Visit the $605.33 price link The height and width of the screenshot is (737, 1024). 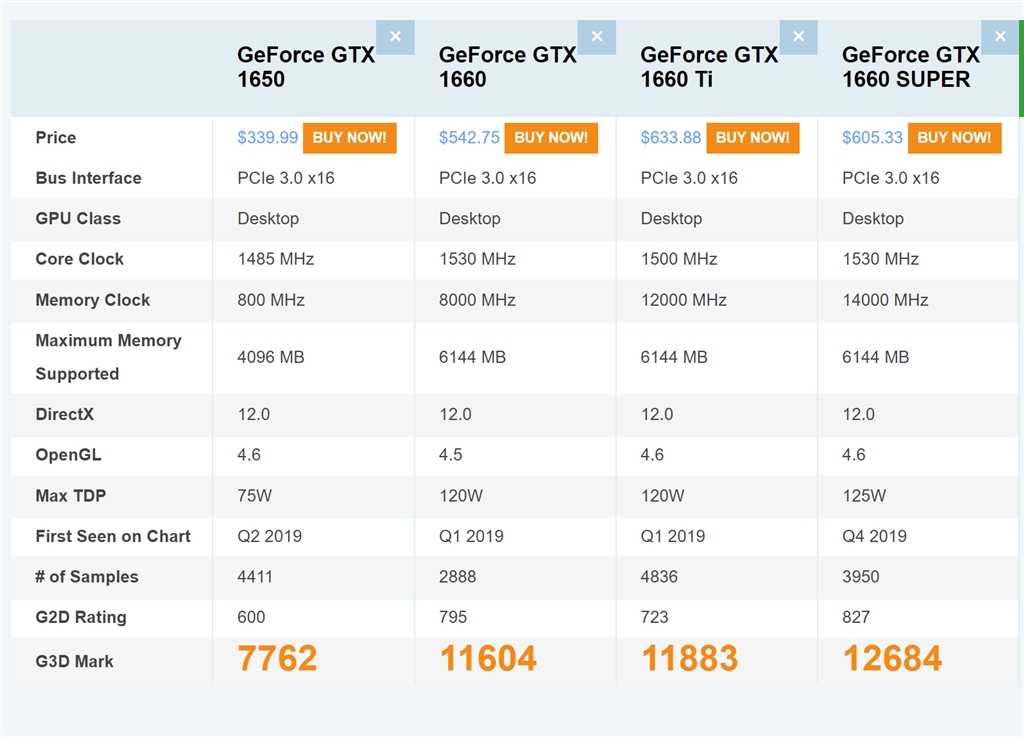click(872, 138)
